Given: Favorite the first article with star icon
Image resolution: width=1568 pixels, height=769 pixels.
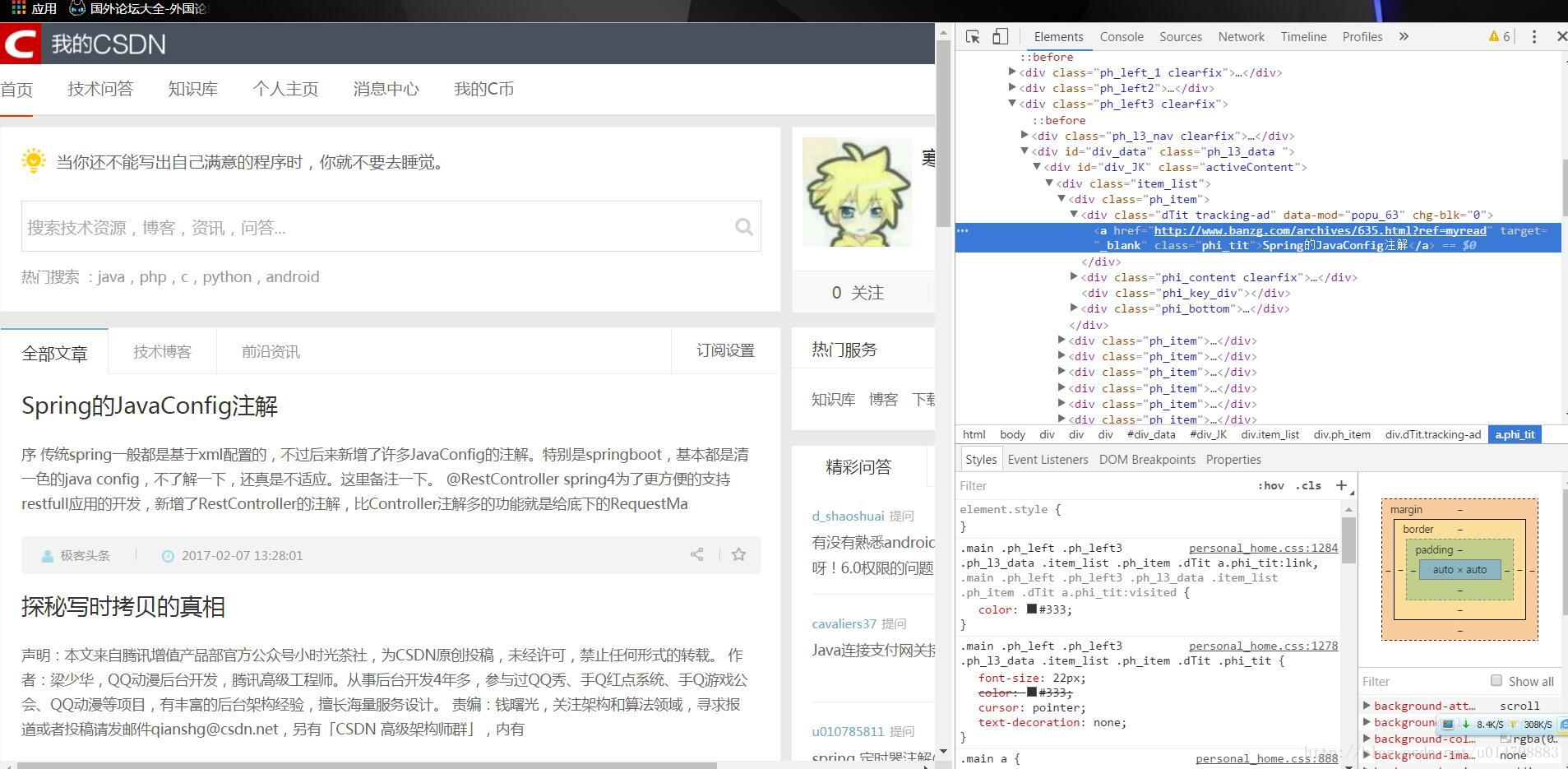Looking at the screenshot, I should pos(738,555).
